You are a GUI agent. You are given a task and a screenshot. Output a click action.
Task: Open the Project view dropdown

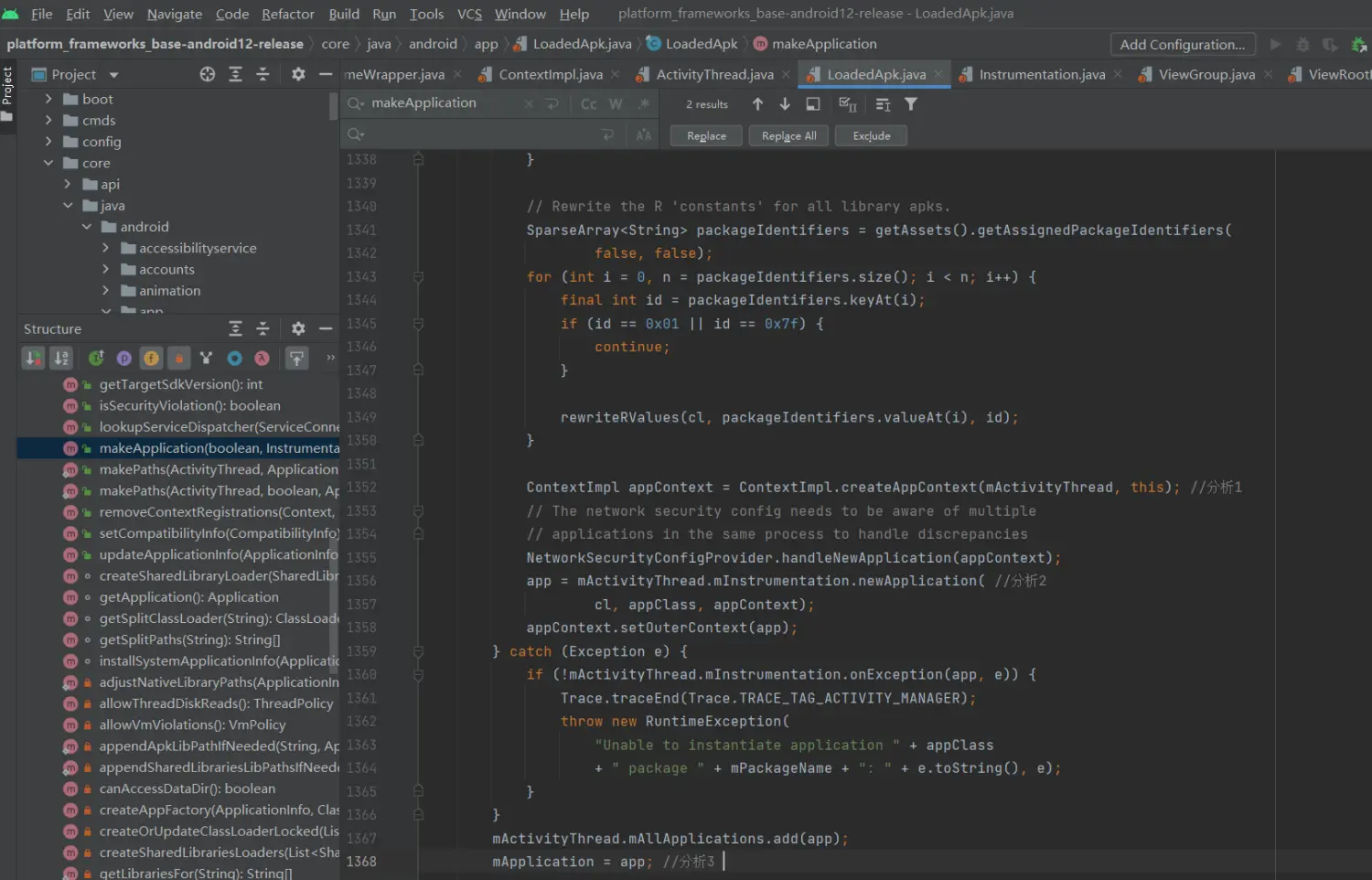(x=114, y=75)
